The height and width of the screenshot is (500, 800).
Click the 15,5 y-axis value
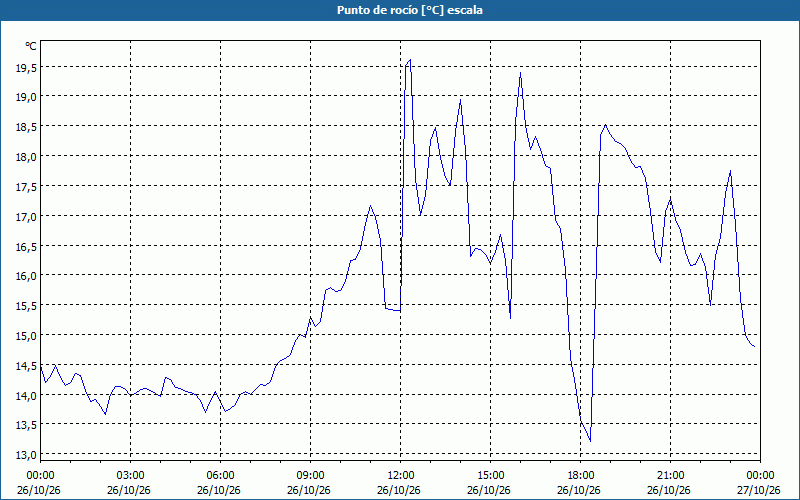[x=26, y=306]
